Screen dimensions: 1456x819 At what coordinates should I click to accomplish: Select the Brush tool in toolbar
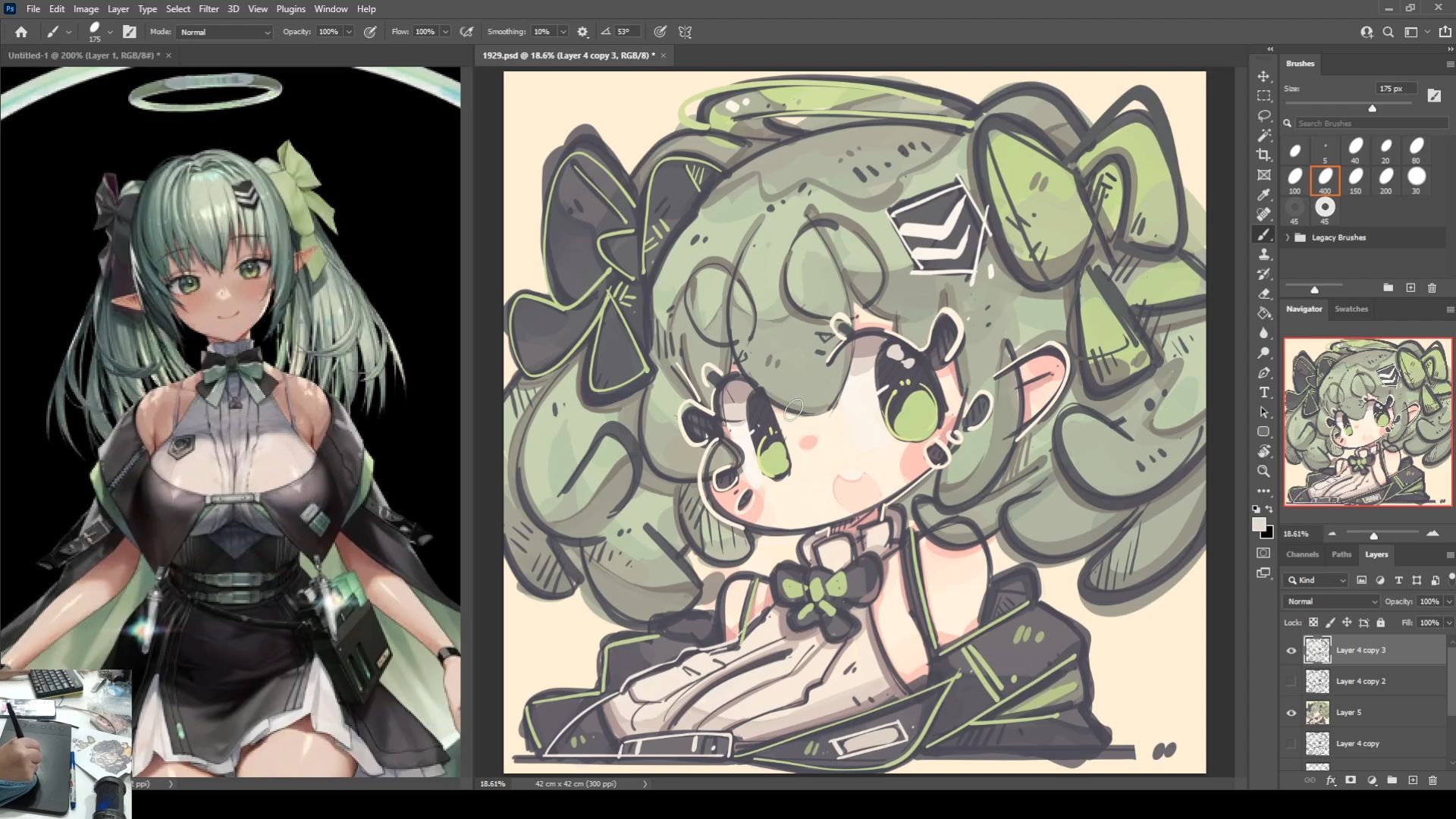(x=1263, y=235)
